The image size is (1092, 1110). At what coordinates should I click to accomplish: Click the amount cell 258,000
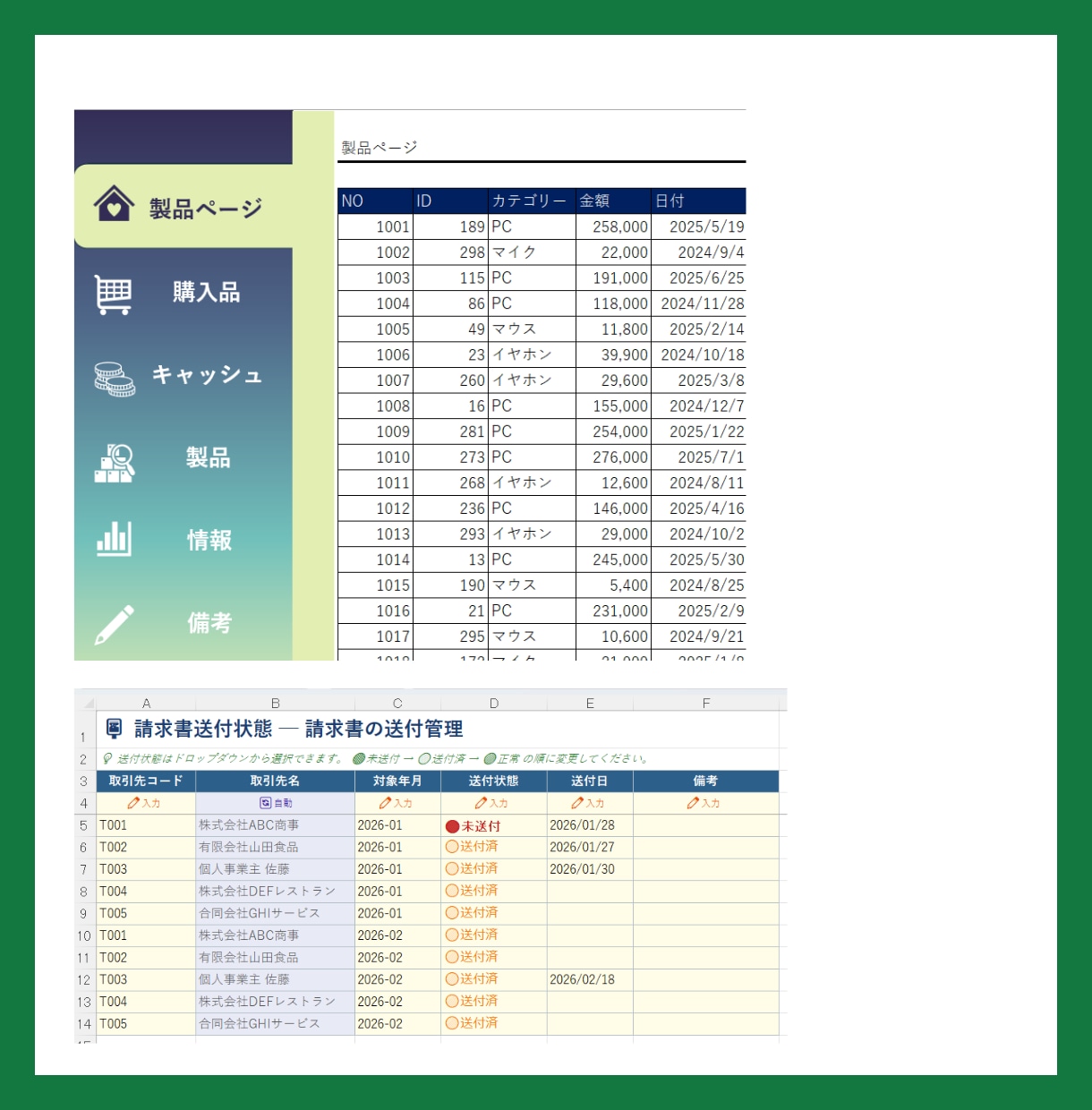click(613, 226)
